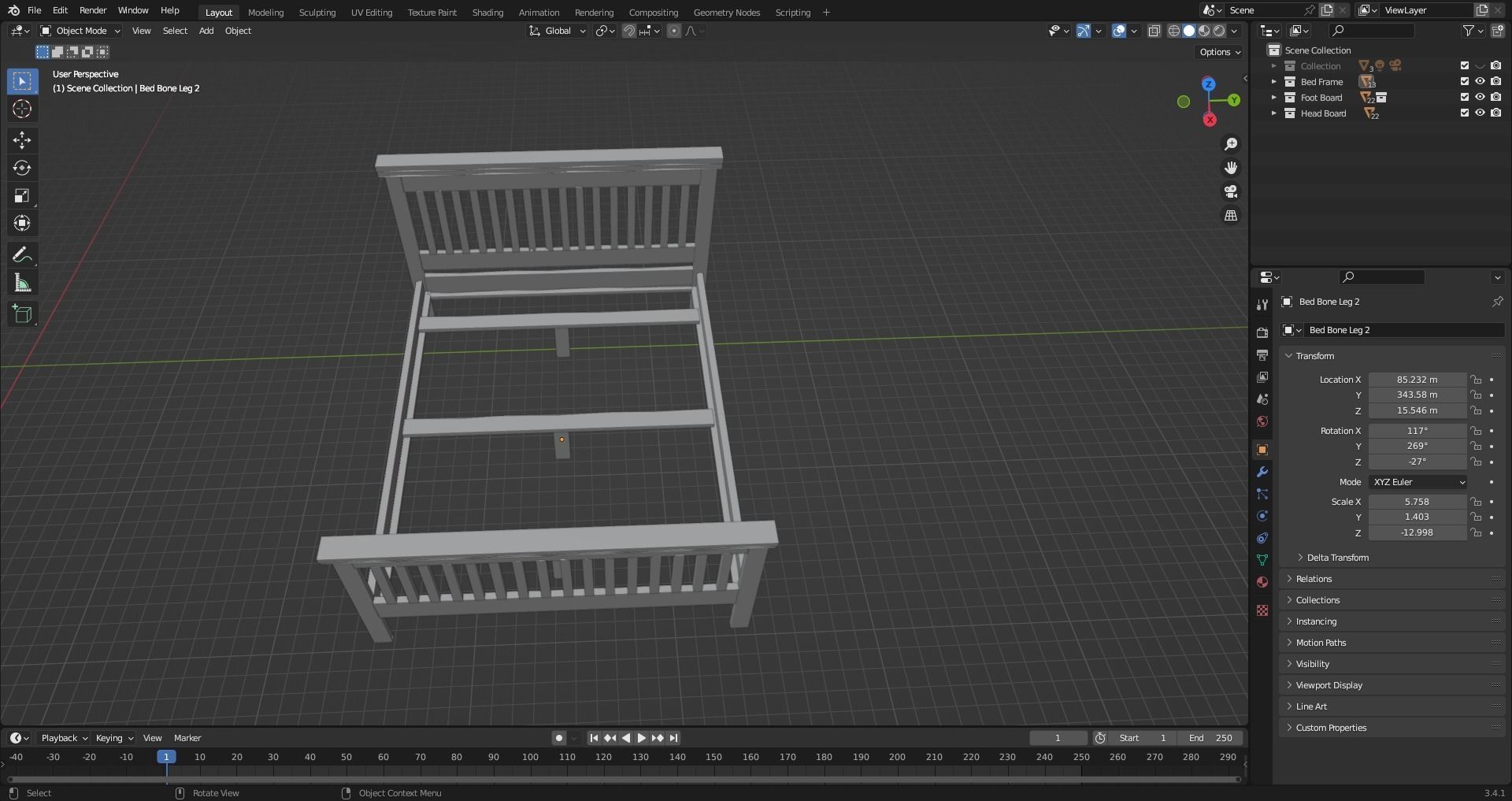Expand the Delta Transform panel
Viewport: 1512px width, 801px height.
pyautogui.click(x=1337, y=558)
